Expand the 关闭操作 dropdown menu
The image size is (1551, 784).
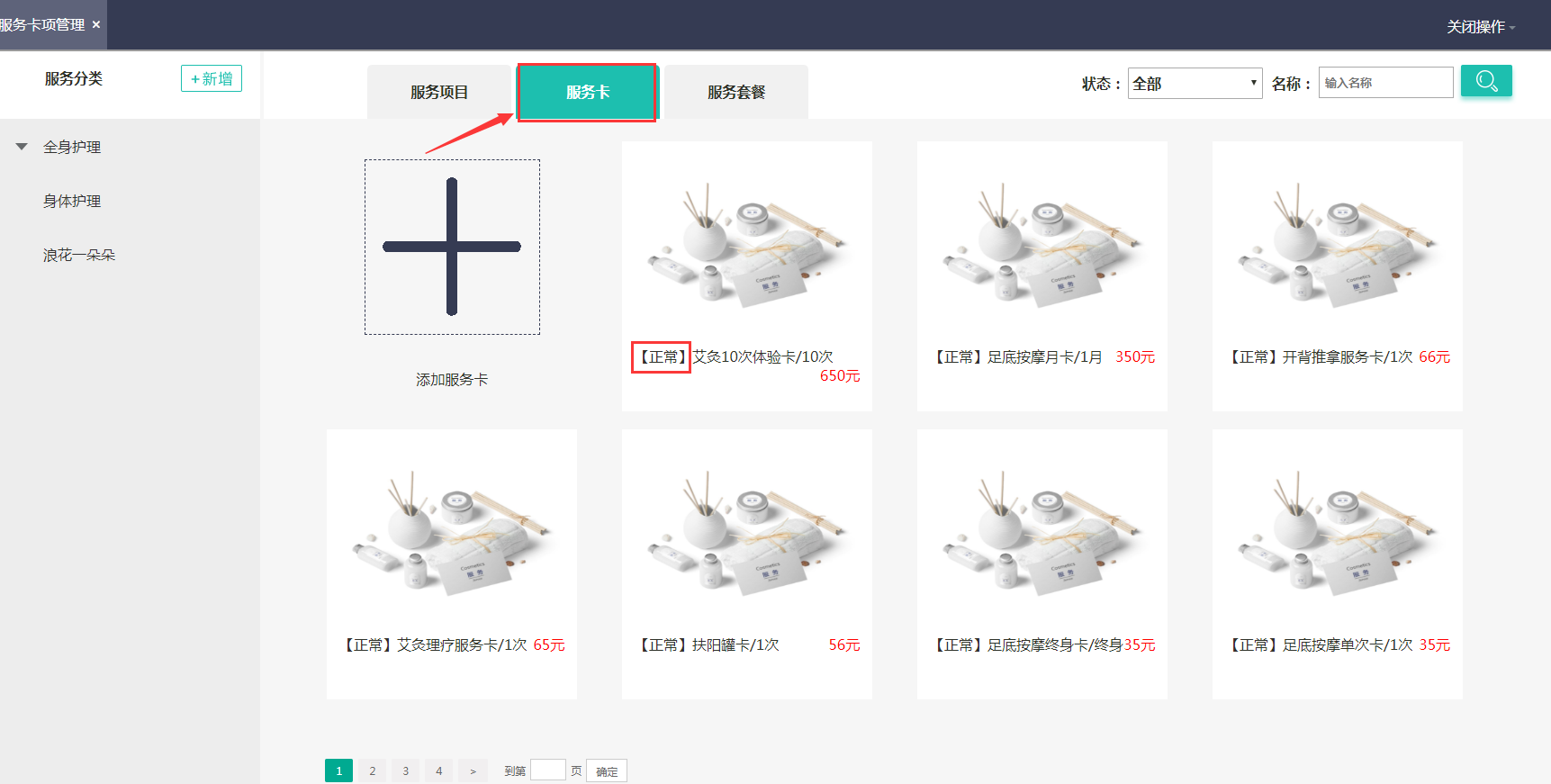(x=1480, y=27)
